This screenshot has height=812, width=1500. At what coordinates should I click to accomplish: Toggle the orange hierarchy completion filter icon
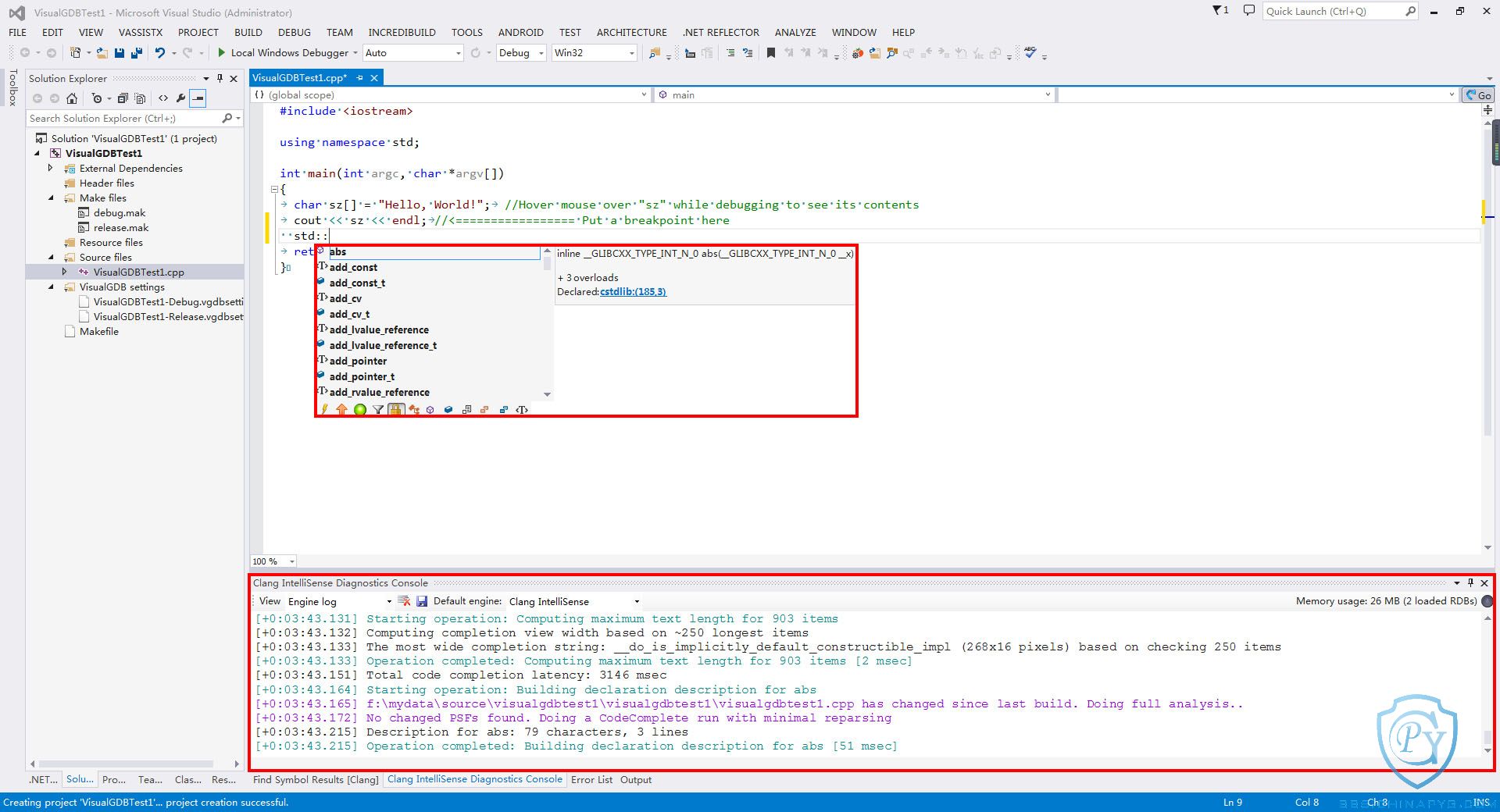414,409
